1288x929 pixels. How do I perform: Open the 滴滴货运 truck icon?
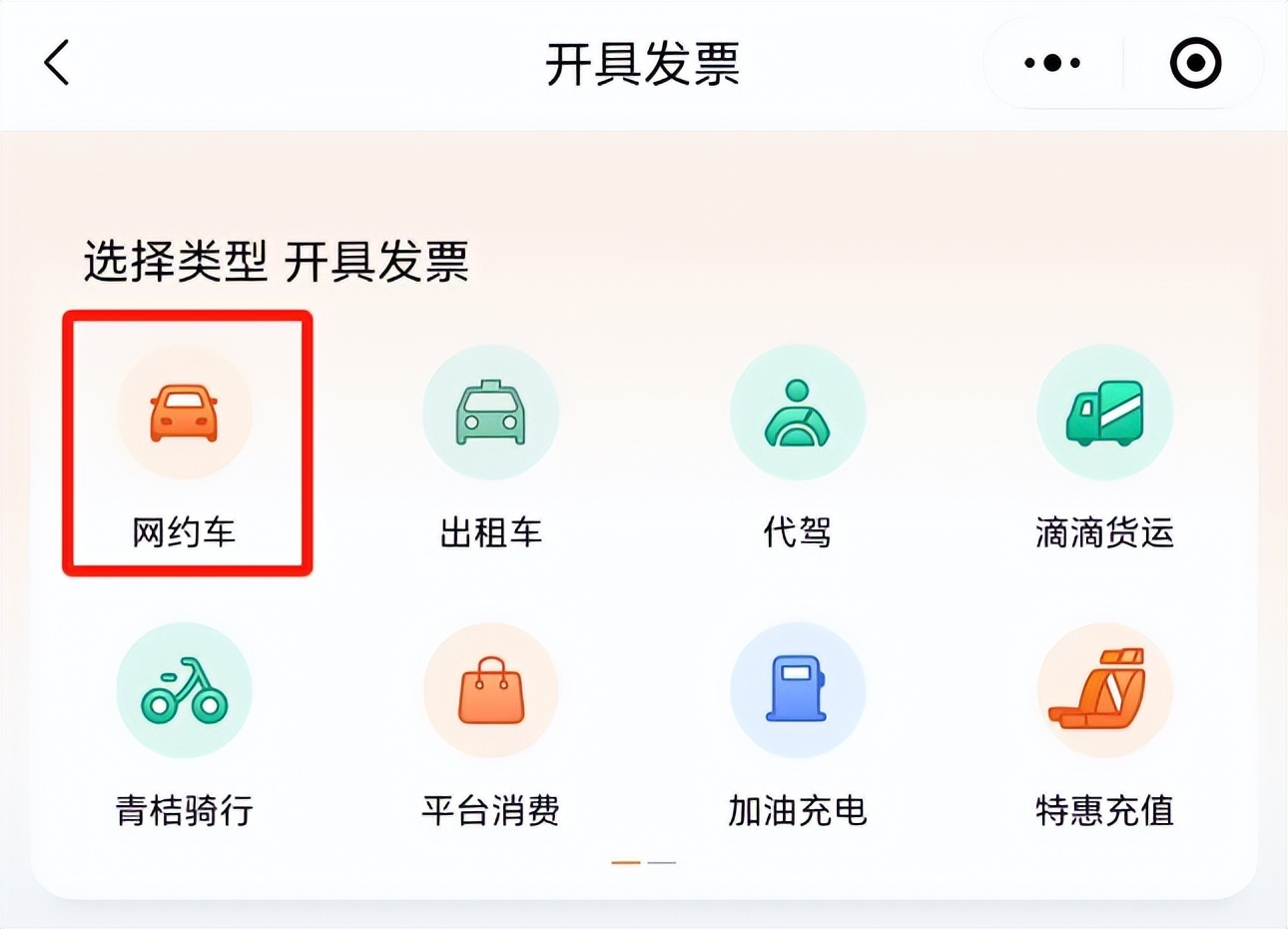[1104, 413]
